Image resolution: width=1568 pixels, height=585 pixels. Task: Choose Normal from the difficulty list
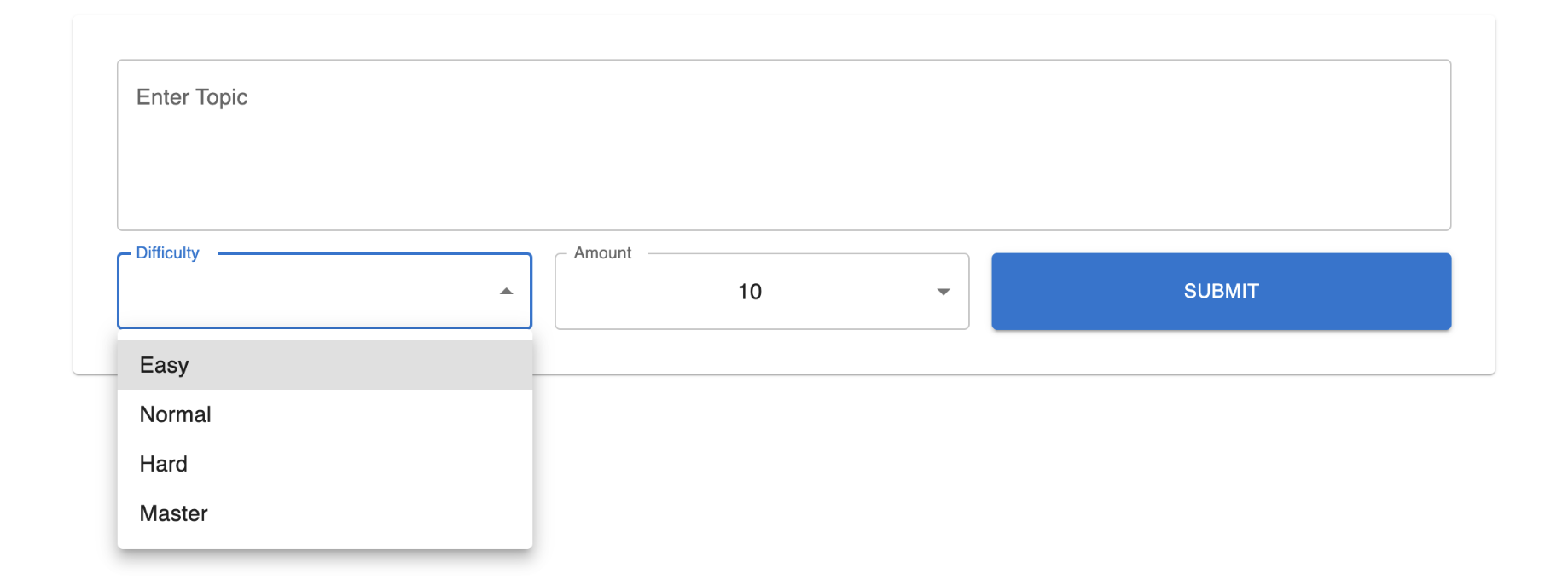coord(176,414)
